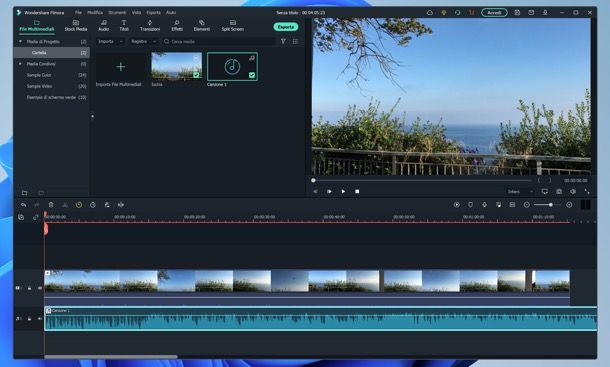The height and width of the screenshot is (367, 610).
Task: Open the Modifica menu
Action: point(95,12)
